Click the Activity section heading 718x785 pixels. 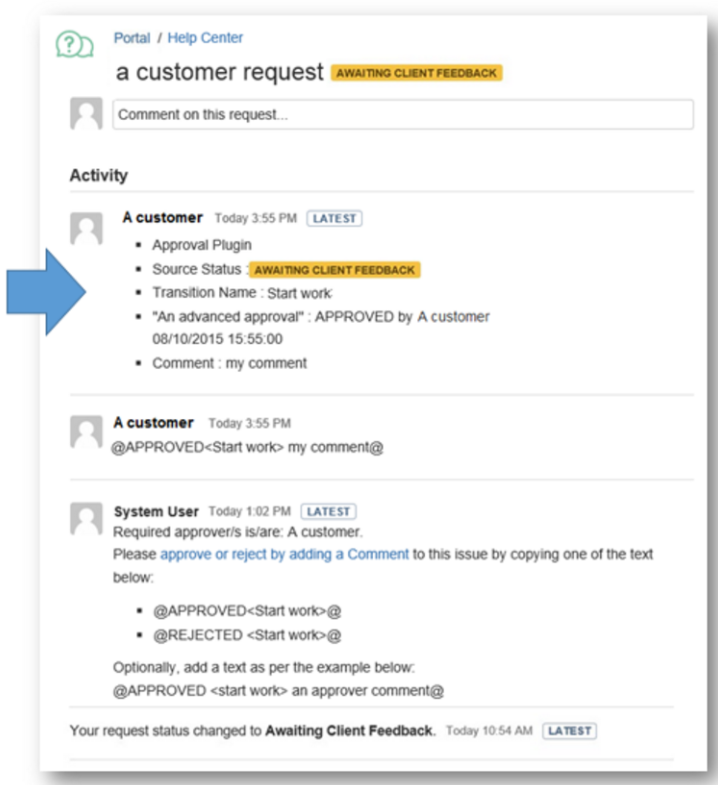99,176
